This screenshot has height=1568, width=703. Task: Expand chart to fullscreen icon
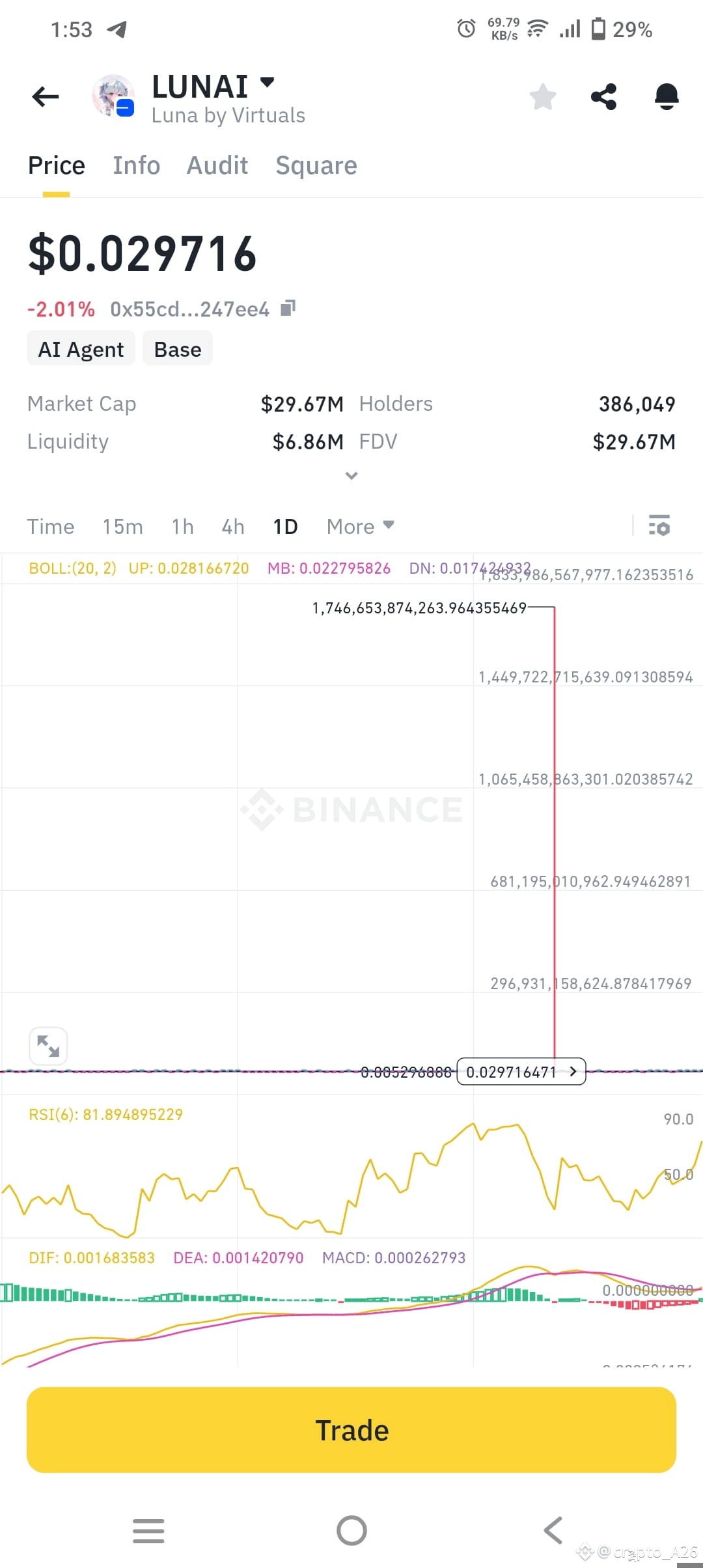(48, 1046)
